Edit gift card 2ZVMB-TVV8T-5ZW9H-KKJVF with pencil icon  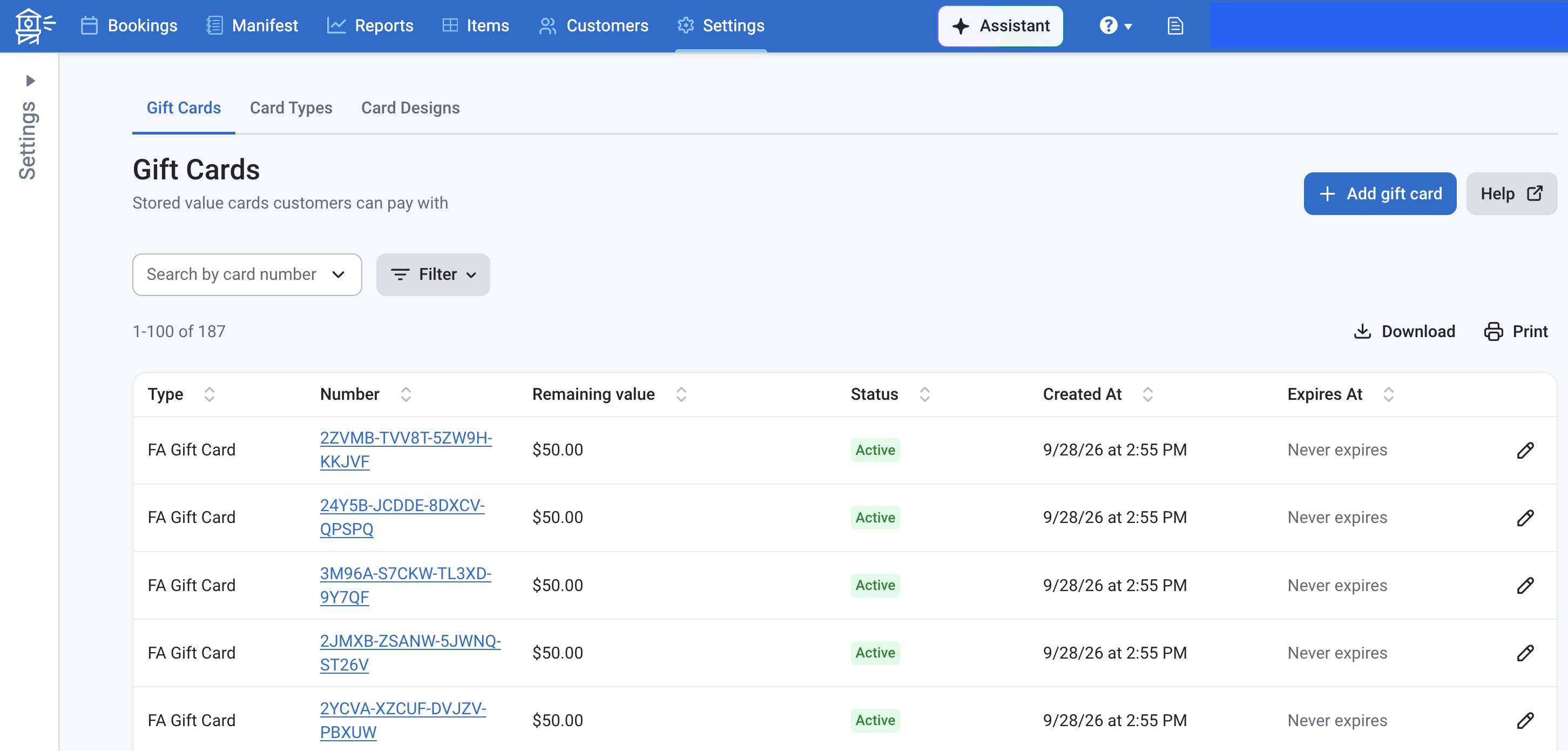tap(1525, 450)
